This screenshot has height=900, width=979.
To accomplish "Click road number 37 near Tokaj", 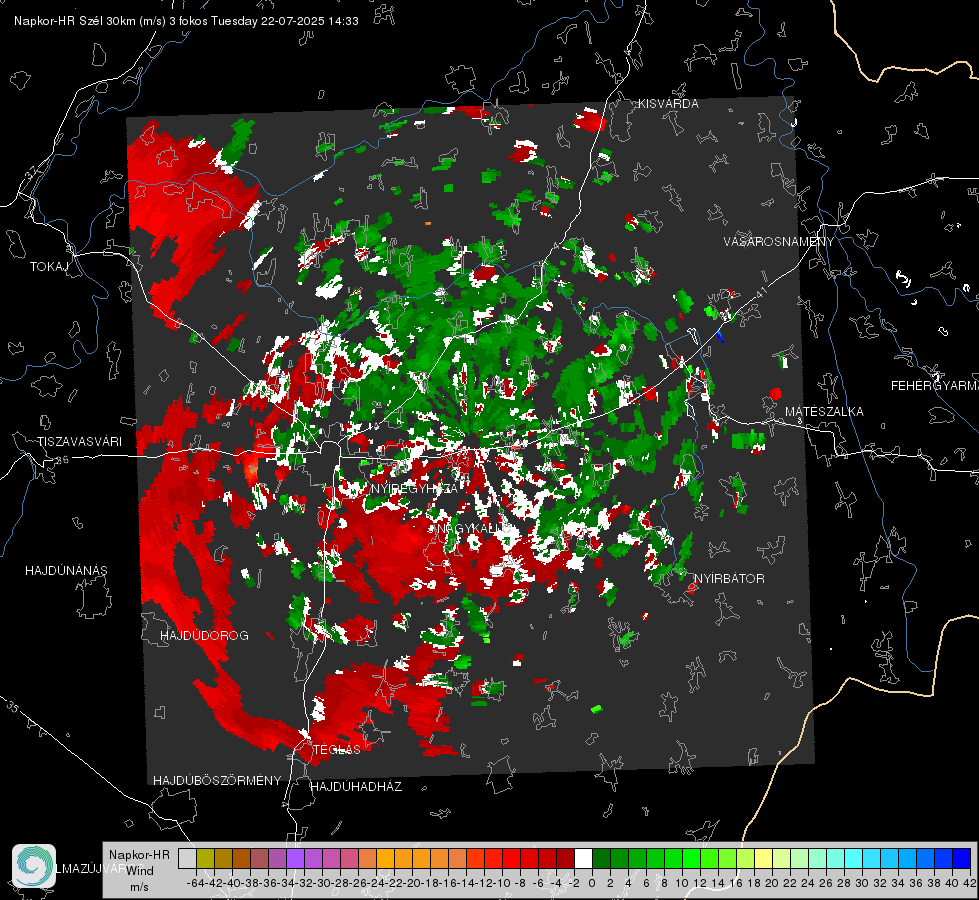I will pyautogui.click(x=31, y=171).
